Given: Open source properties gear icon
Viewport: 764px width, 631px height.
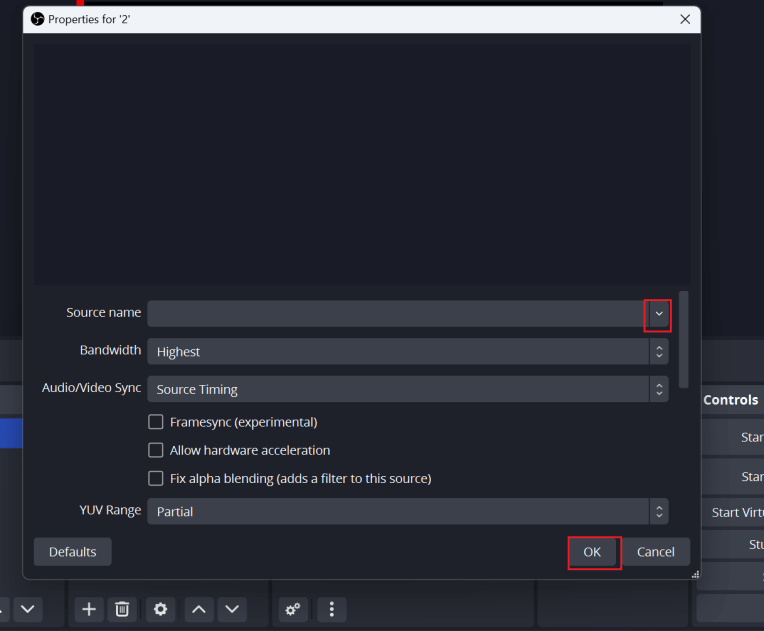Looking at the screenshot, I should tap(159, 609).
